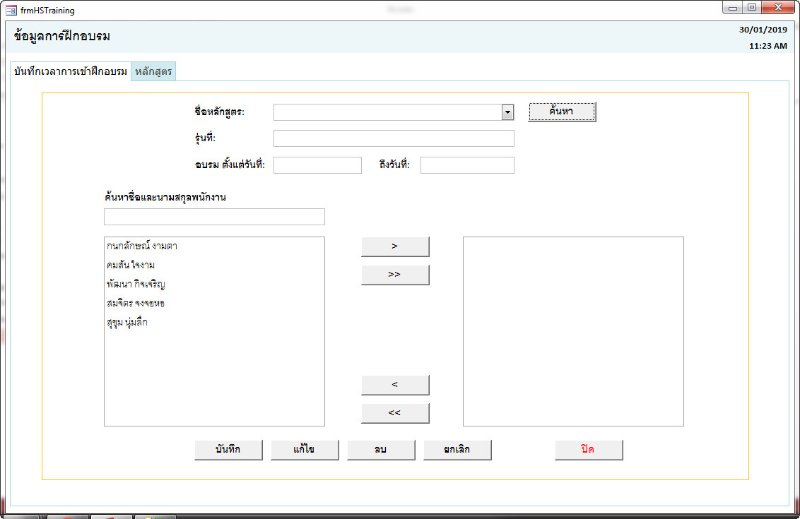Switch to the หลักสูตร tab
The image size is (800, 519).
click(153, 72)
